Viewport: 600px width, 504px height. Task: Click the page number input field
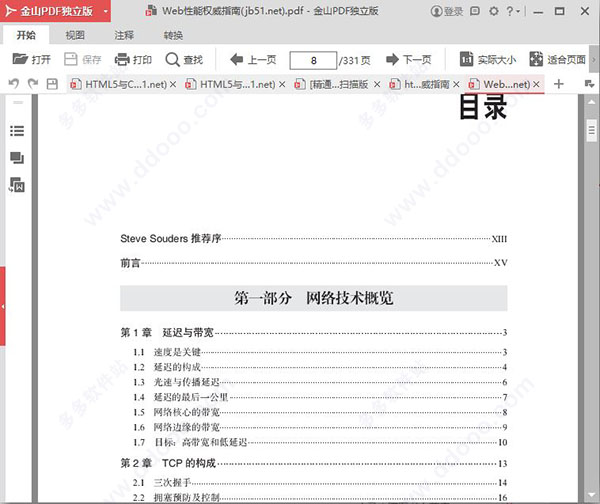tap(313, 60)
